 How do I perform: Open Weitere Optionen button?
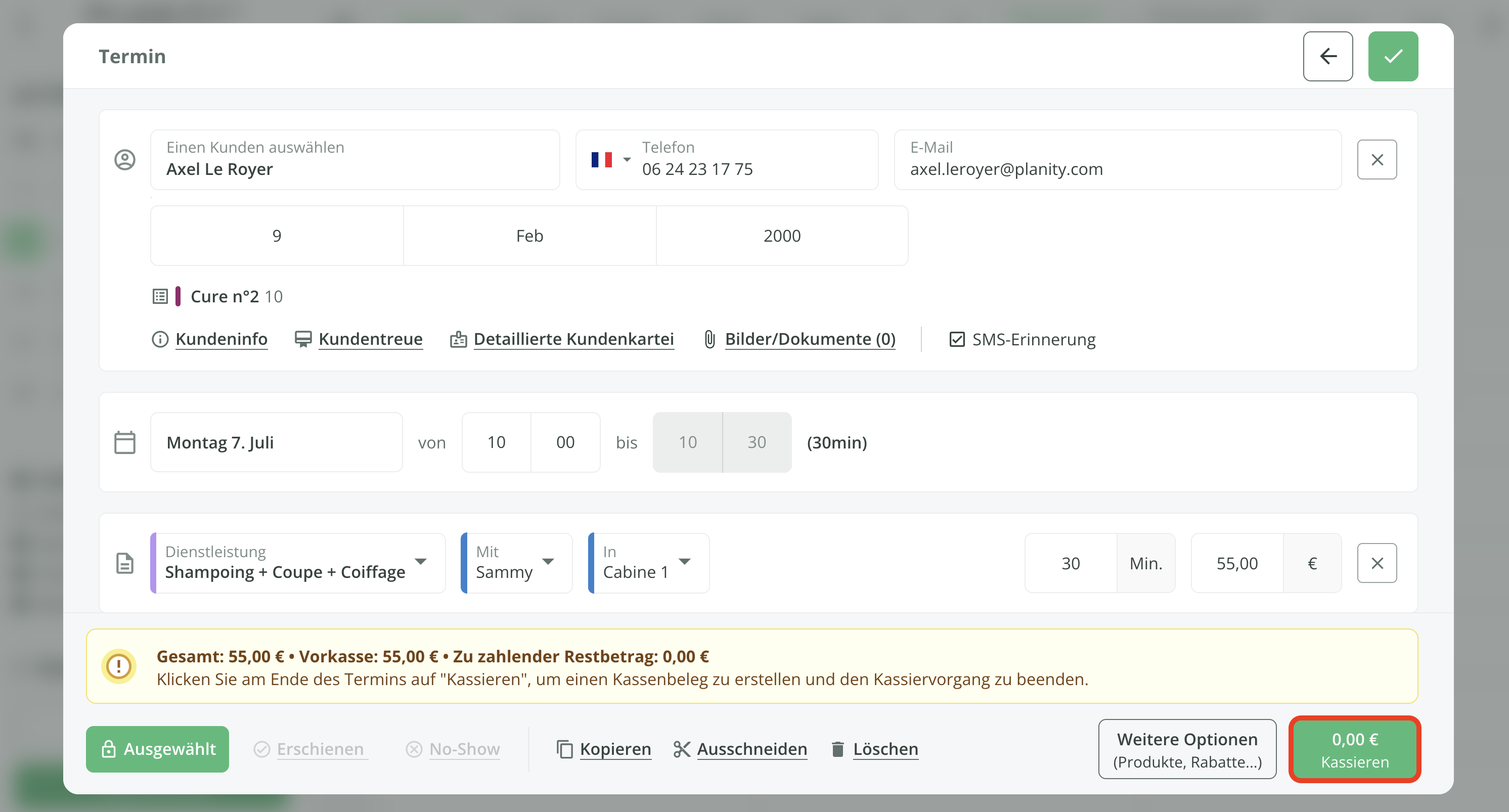(1187, 749)
